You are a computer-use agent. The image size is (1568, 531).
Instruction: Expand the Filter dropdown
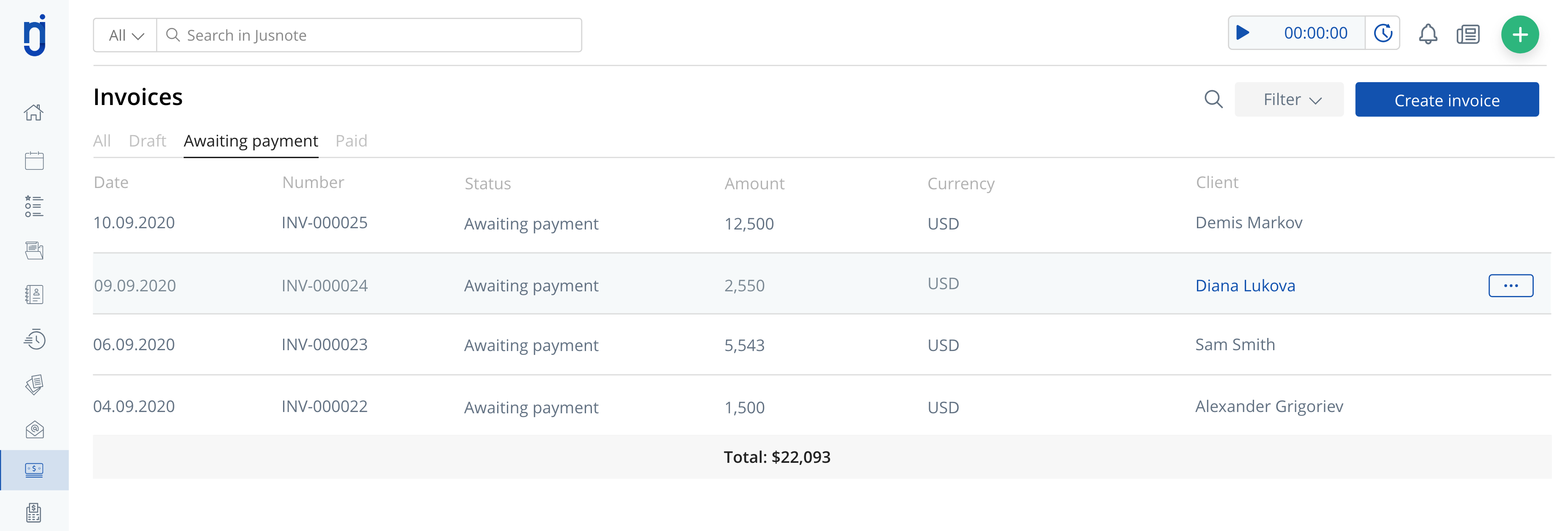(x=1289, y=99)
